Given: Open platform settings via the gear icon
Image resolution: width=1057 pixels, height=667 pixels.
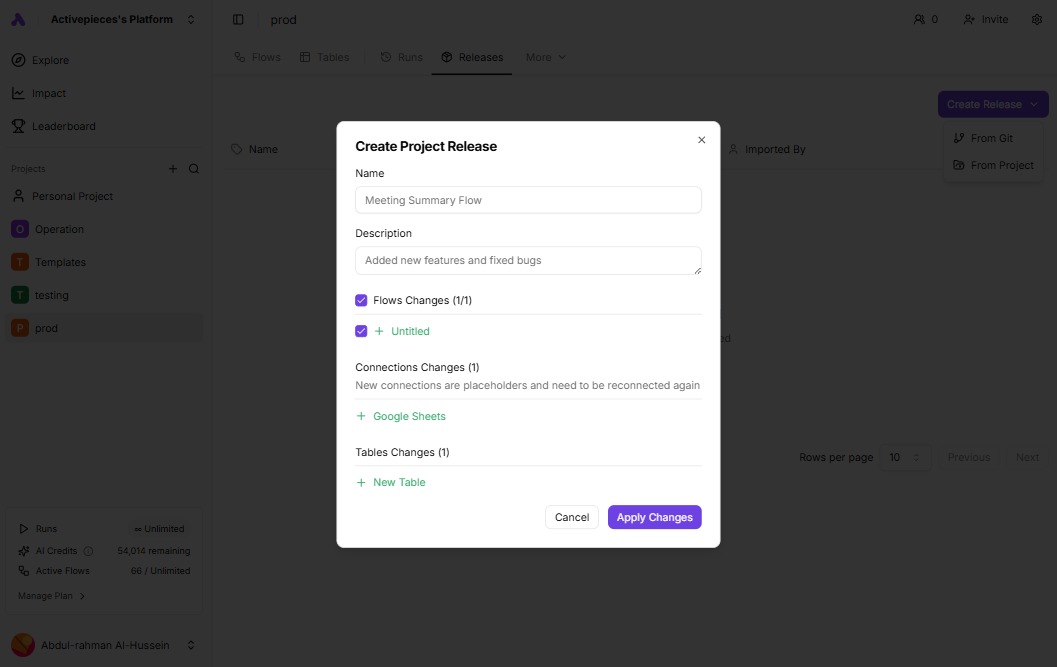Looking at the screenshot, I should coord(1037,19).
